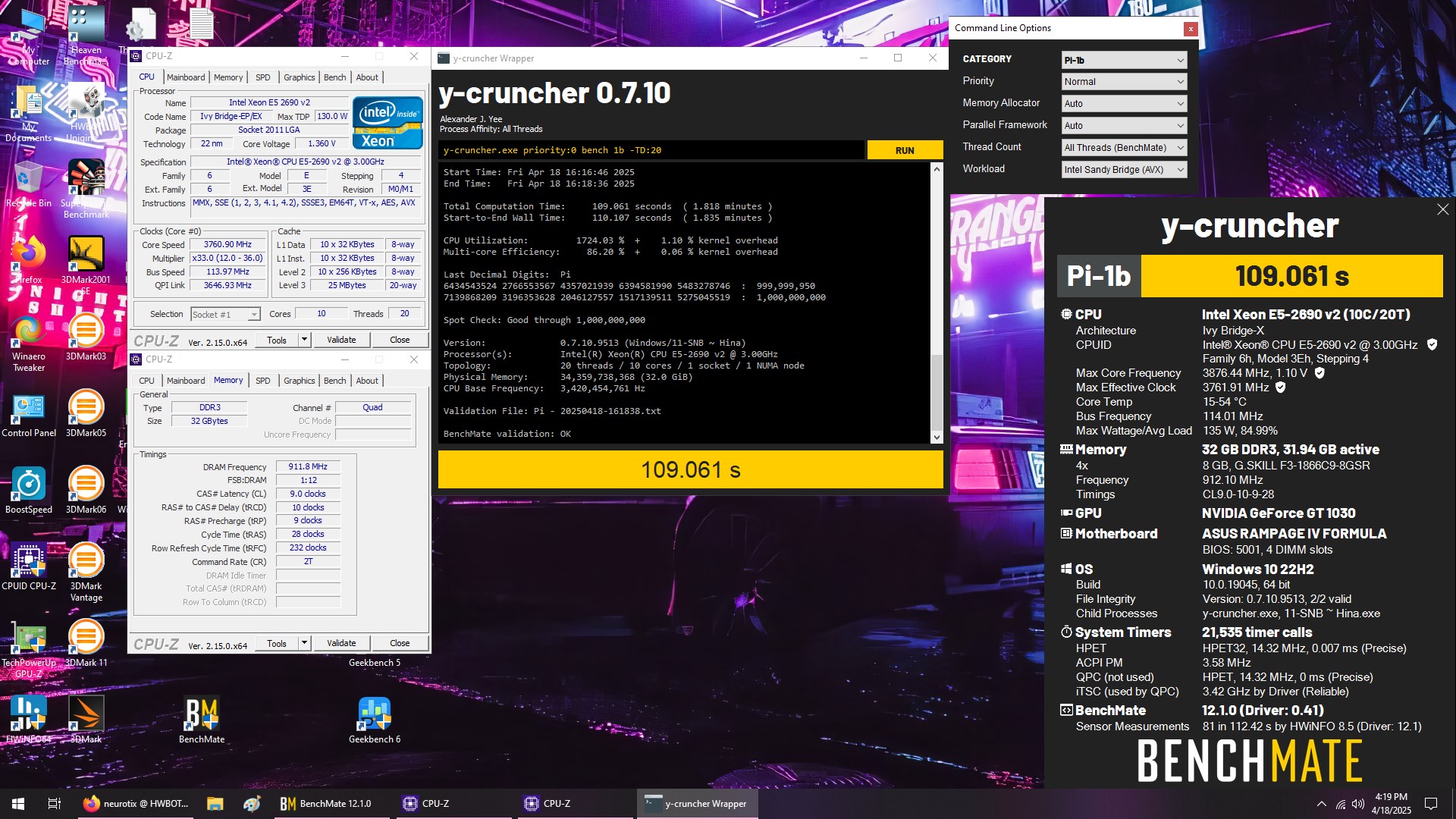Launch Firefox desktop shortcut

(29, 260)
